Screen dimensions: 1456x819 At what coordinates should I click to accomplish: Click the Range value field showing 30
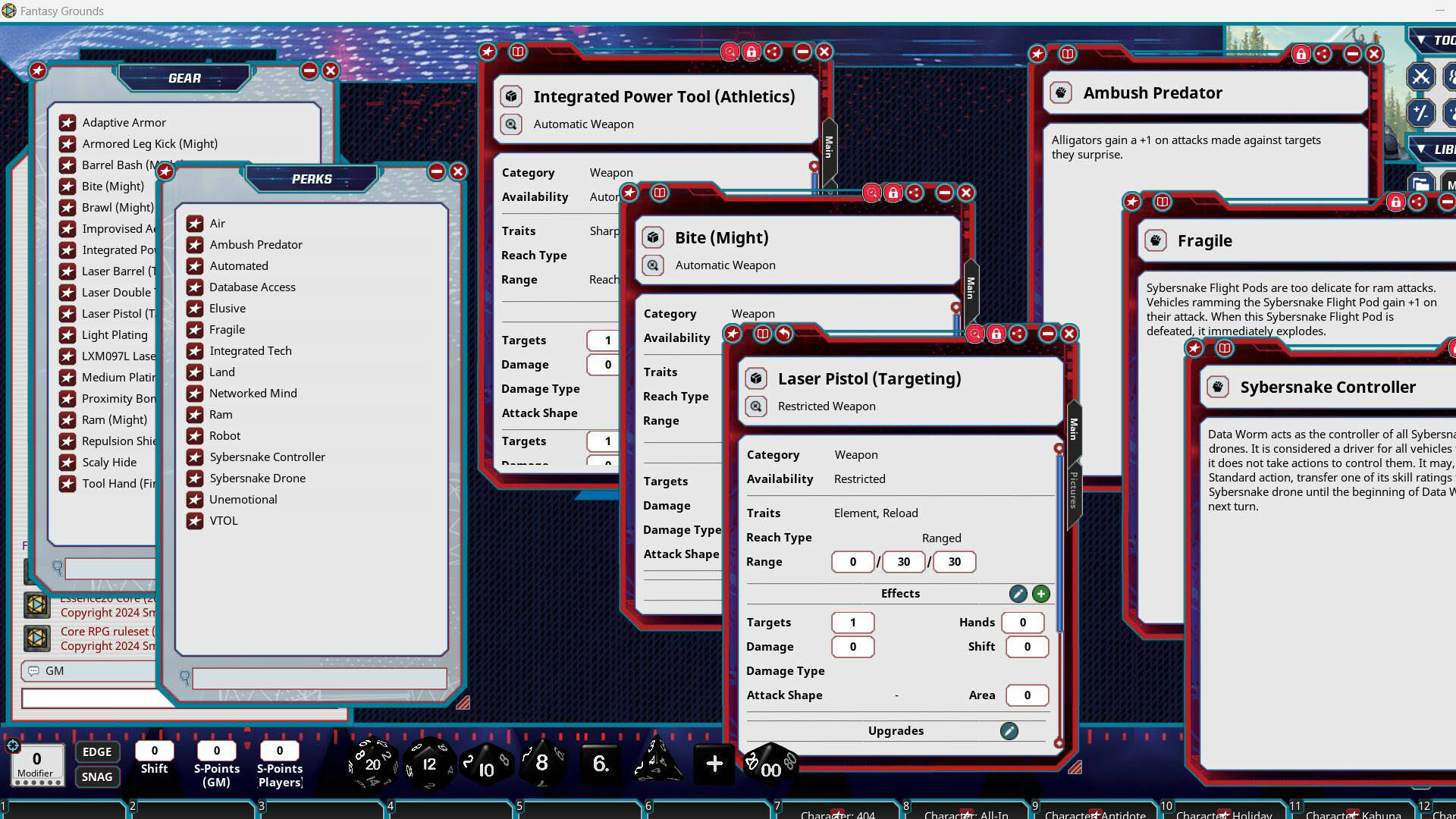point(903,562)
